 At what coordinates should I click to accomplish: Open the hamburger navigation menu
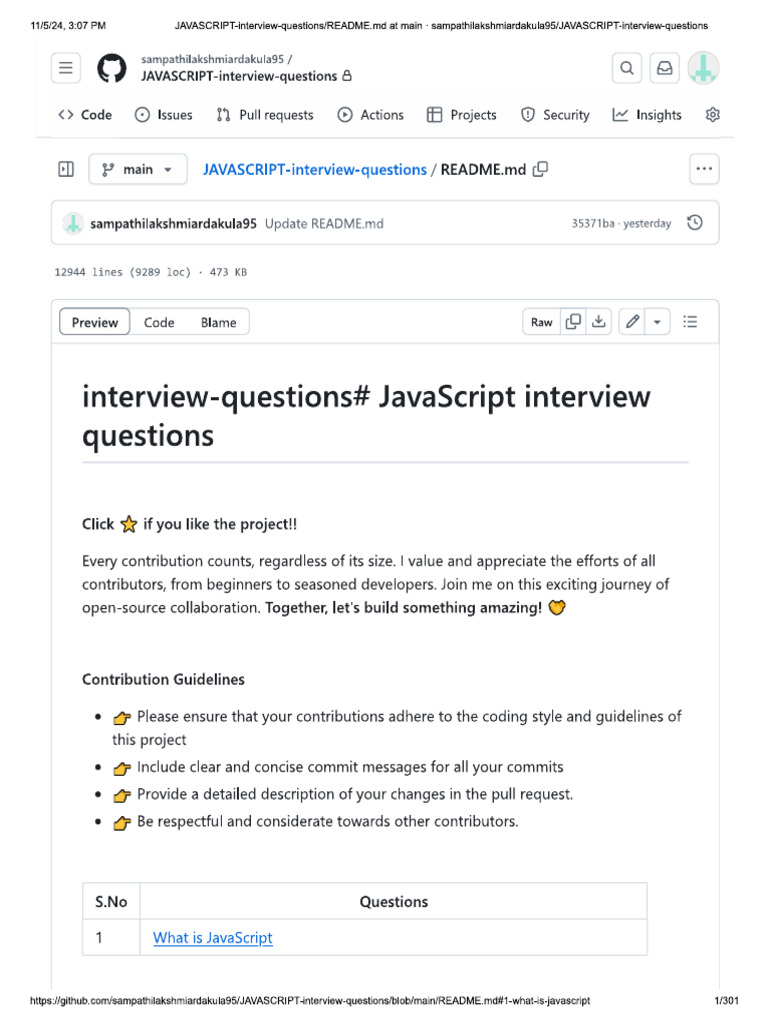click(66, 68)
